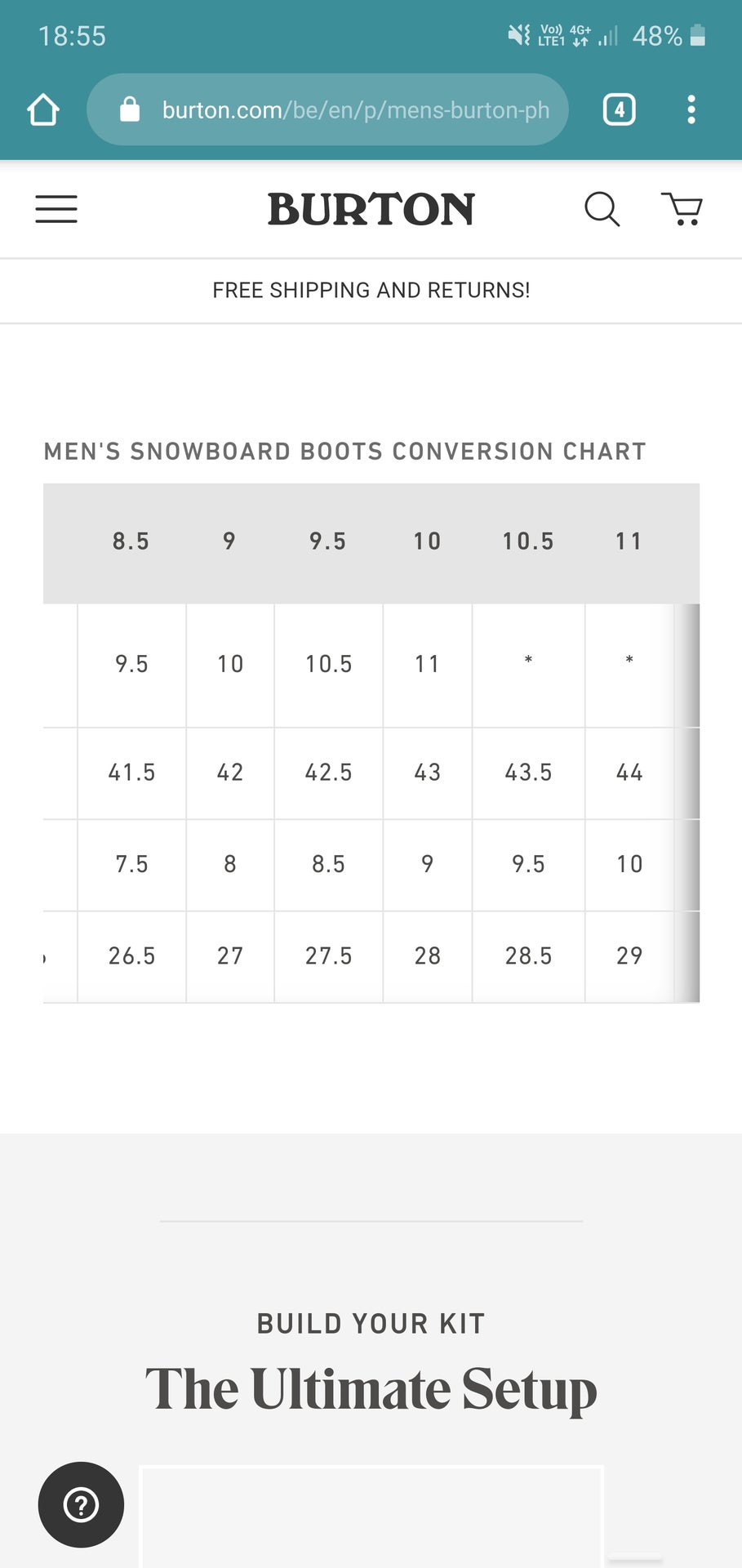Tap Free Shipping and Returns banner
Screen dimensions: 742x1568
click(x=371, y=290)
